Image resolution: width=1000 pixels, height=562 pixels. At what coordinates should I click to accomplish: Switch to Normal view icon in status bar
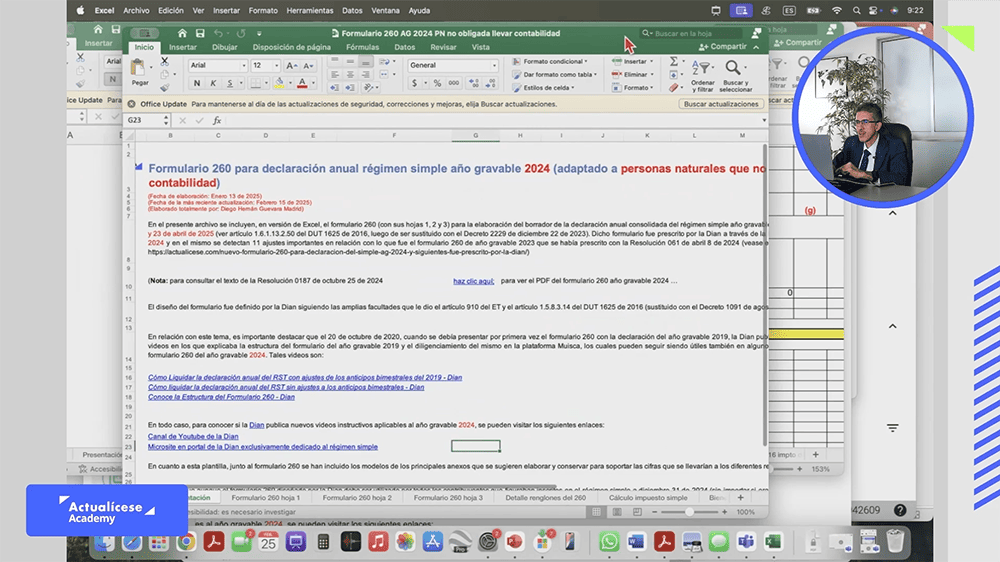click(596, 512)
